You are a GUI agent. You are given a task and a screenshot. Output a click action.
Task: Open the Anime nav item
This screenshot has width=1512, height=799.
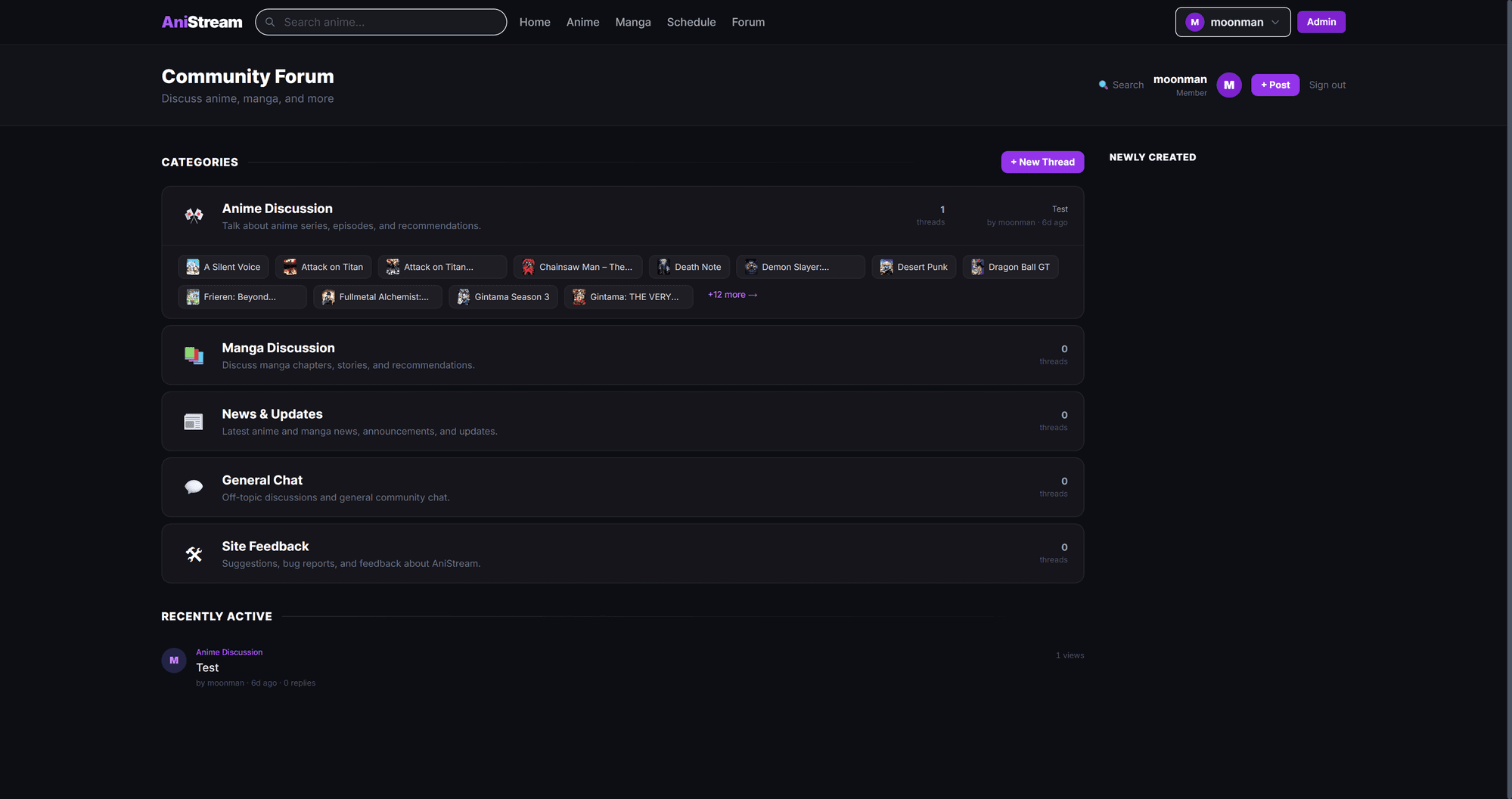582,22
